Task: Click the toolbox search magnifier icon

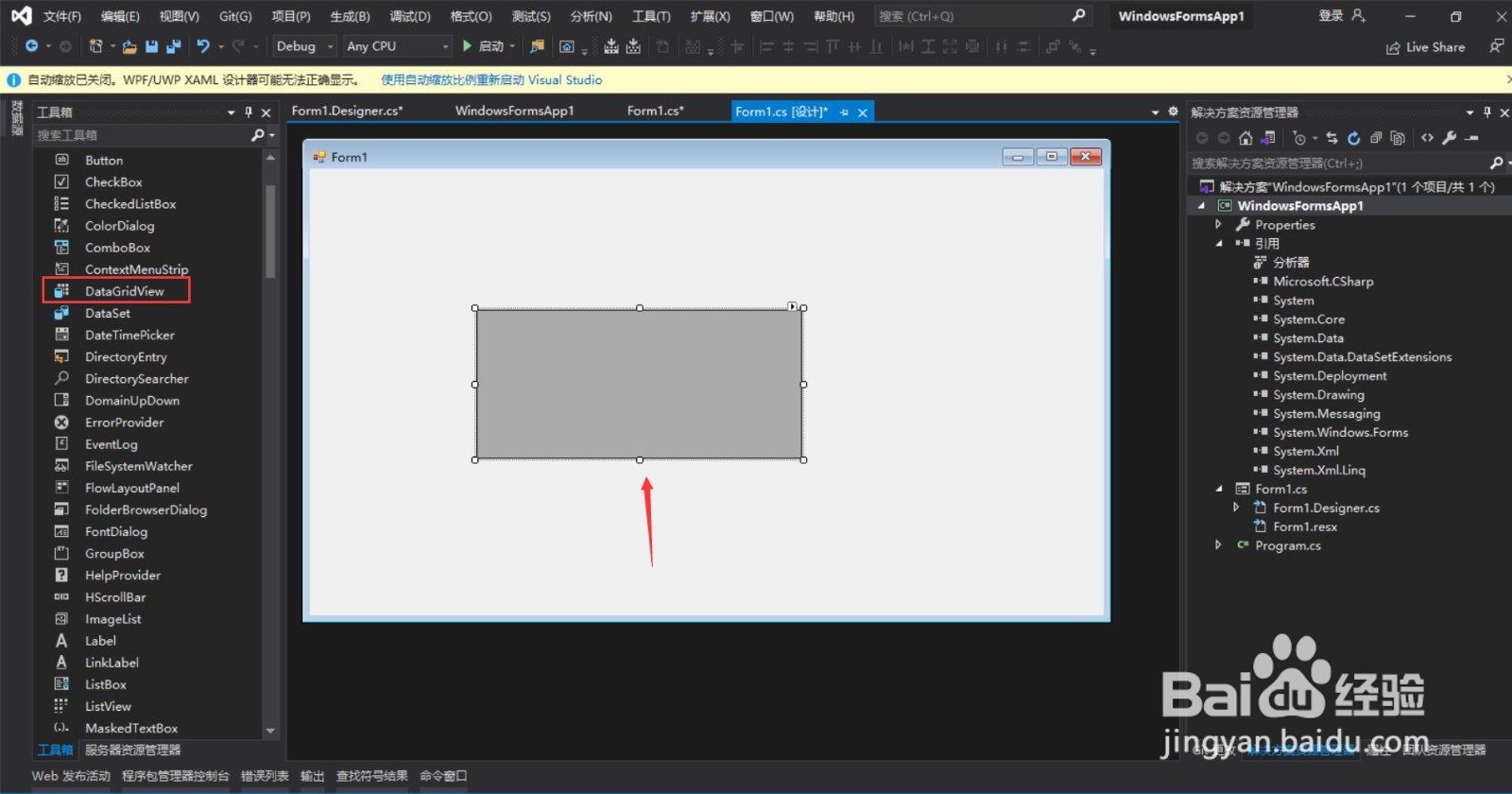Action: pyautogui.click(x=257, y=135)
